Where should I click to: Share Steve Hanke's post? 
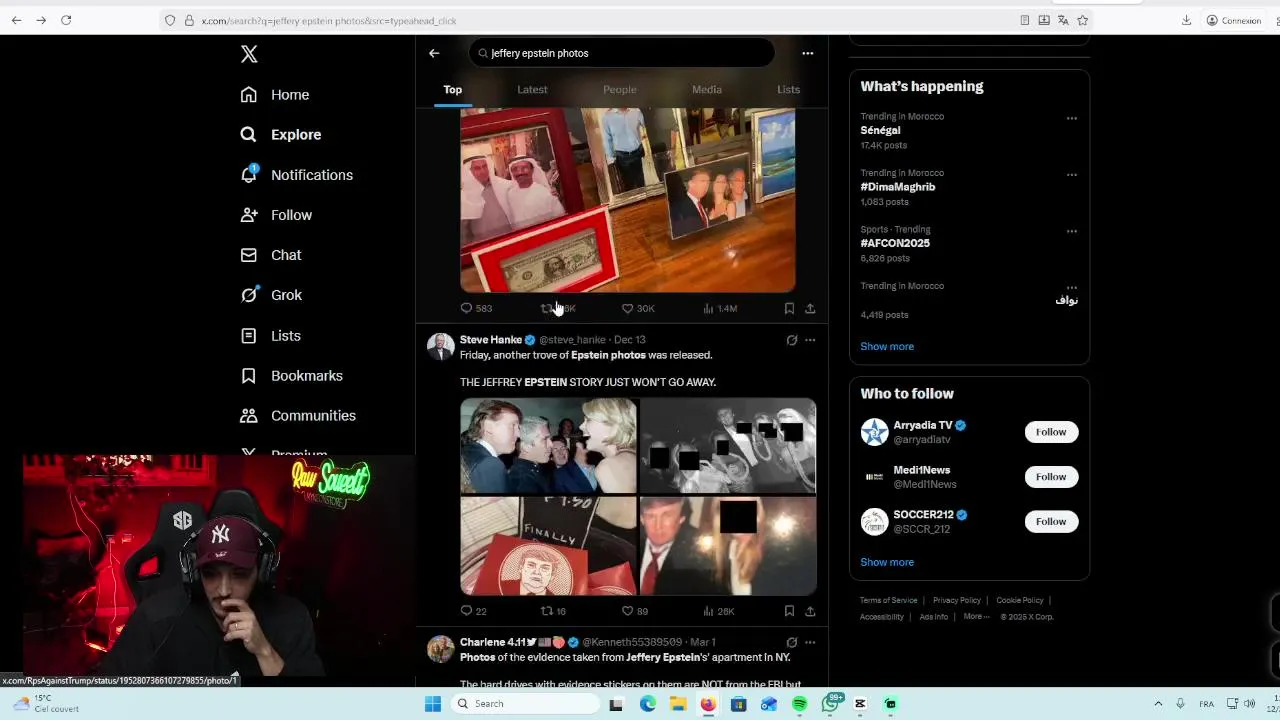point(810,611)
